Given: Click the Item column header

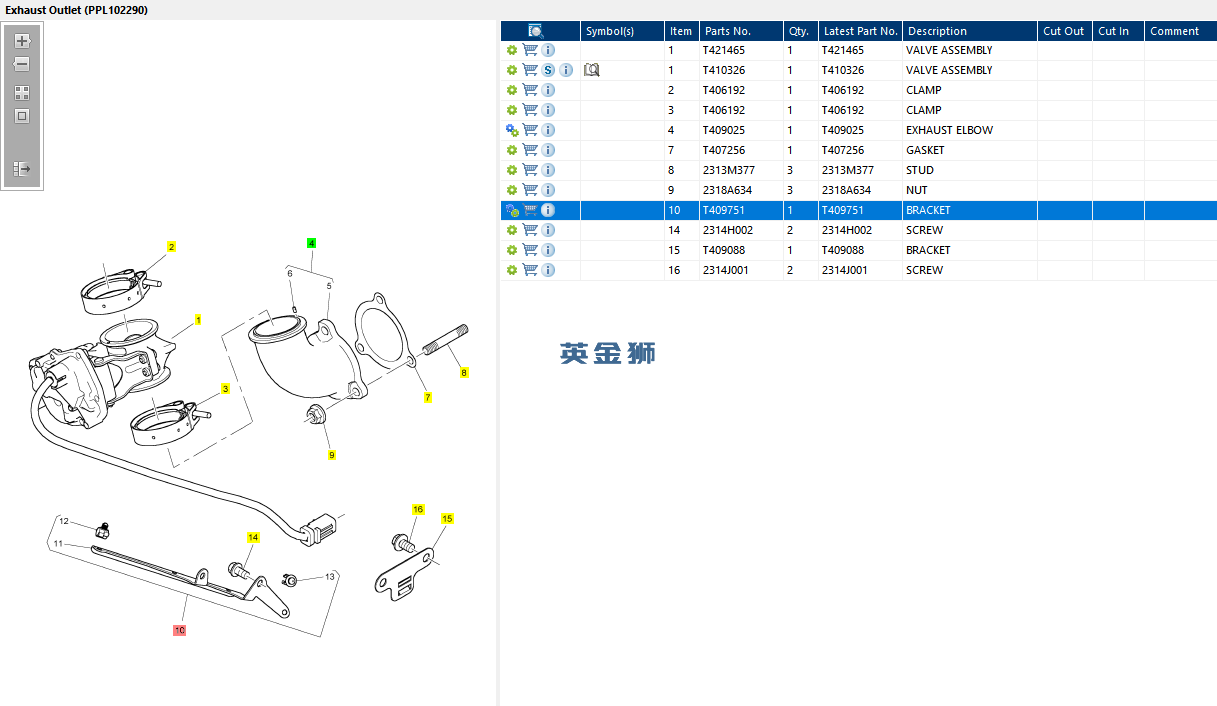Looking at the screenshot, I should (681, 31).
